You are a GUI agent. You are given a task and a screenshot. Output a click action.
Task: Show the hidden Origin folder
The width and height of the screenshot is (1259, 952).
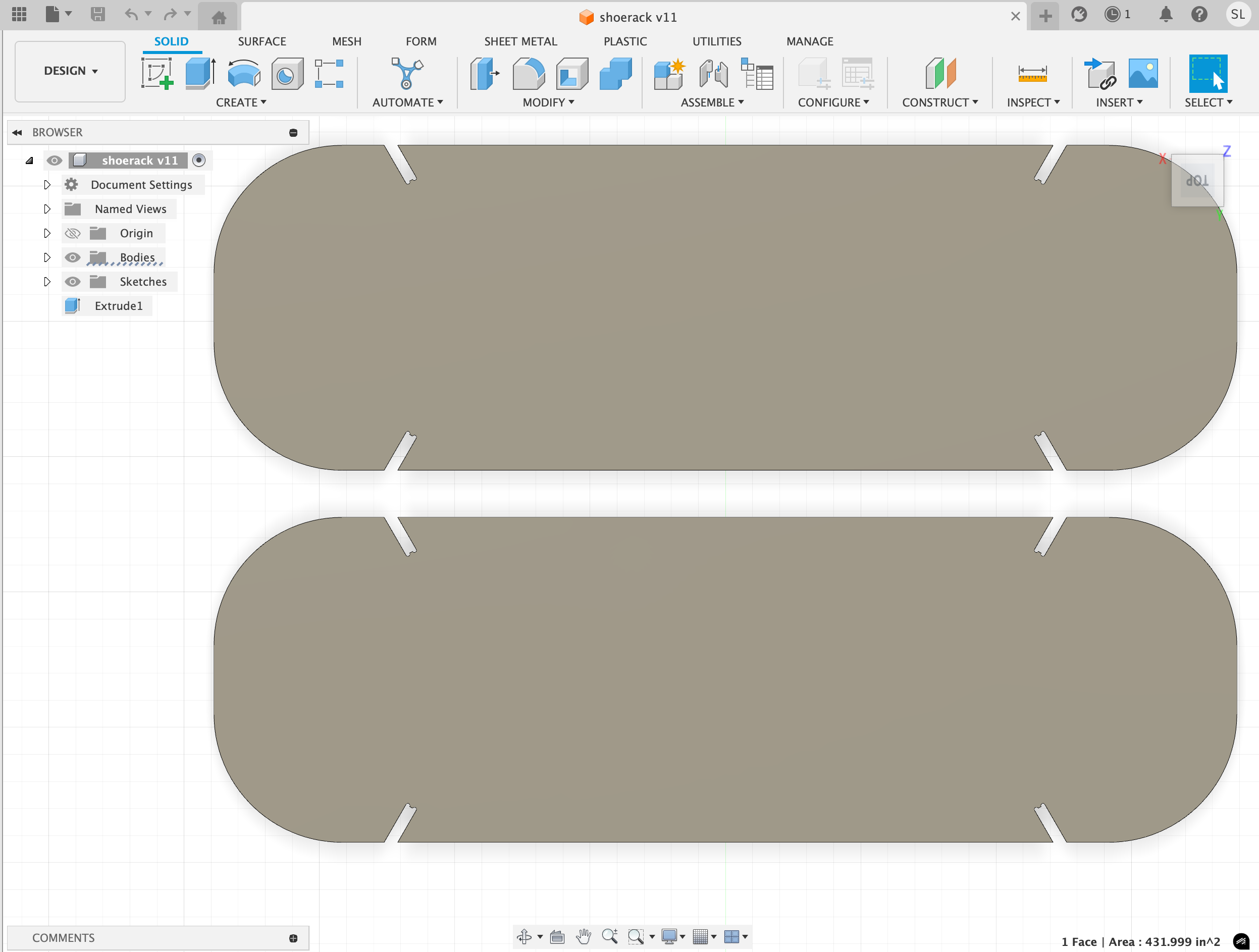click(72, 233)
